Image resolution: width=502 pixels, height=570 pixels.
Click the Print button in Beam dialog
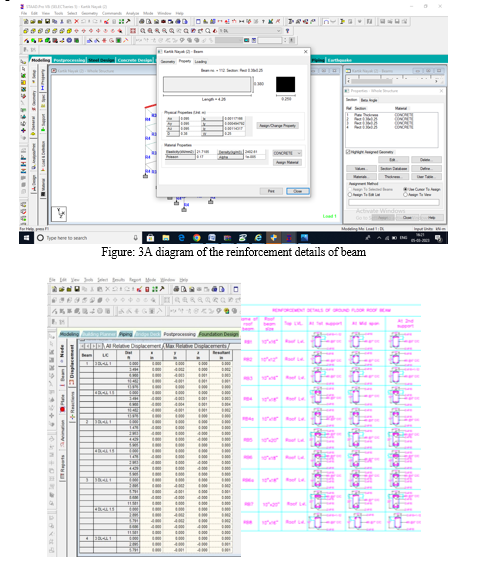pos(271,191)
